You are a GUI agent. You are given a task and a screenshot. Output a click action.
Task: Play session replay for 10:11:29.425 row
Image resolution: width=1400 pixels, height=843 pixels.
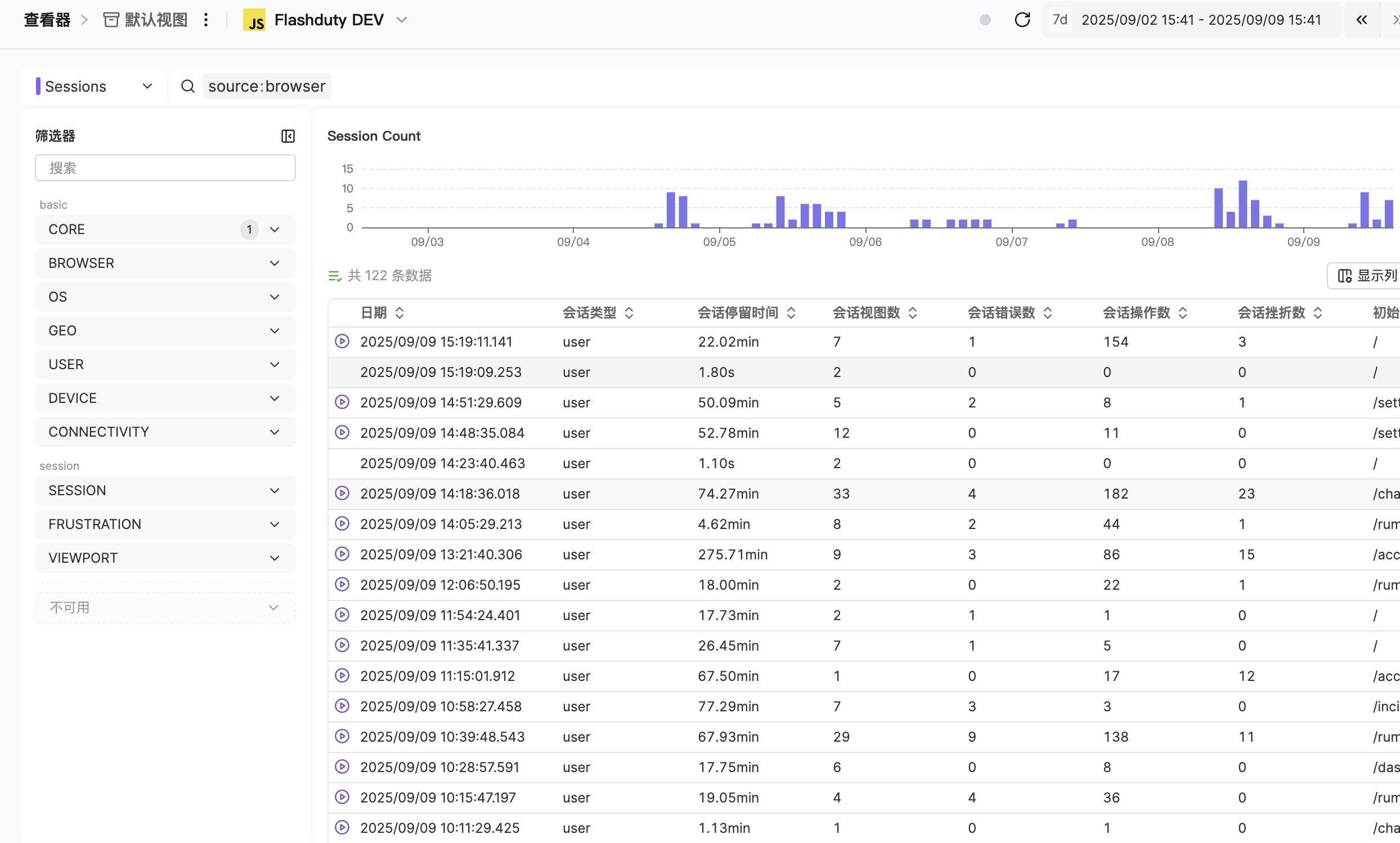342,828
